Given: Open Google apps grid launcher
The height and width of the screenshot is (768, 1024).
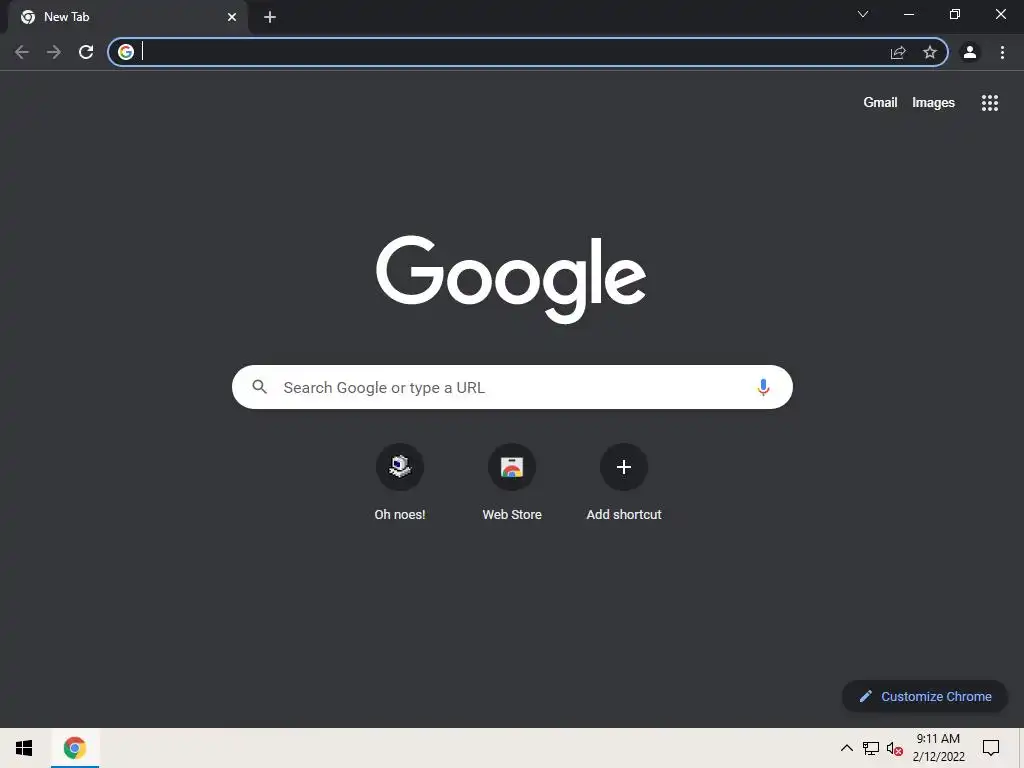Looking at the screenshot, I should click(x=990, y=103).
